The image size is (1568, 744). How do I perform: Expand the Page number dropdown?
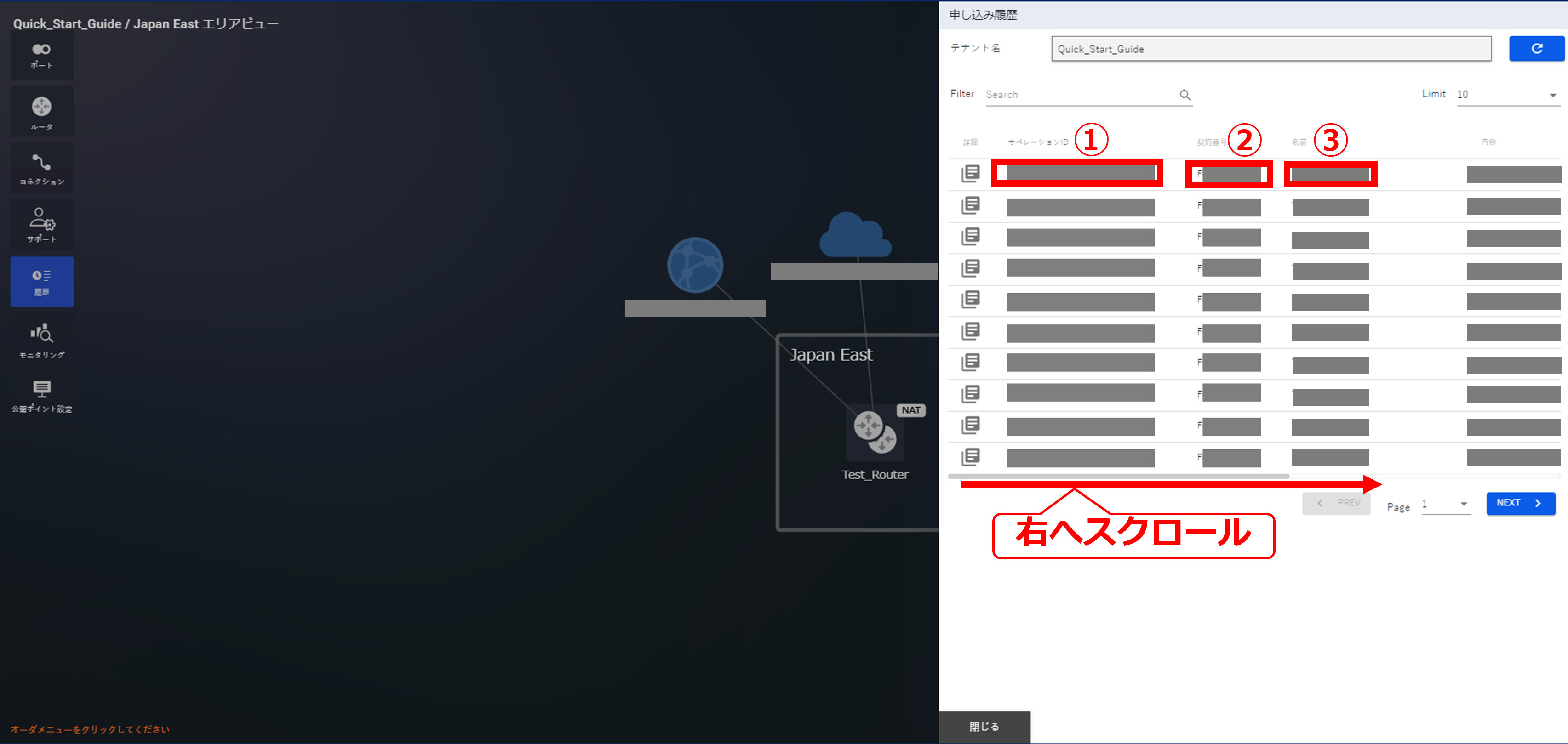tap(1446, 504)
